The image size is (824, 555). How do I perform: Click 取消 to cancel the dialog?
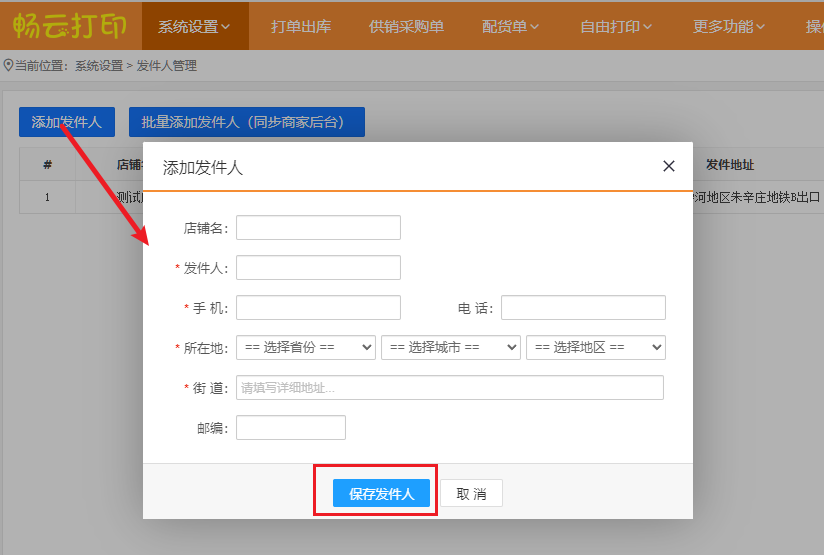[x=471, y=494]
